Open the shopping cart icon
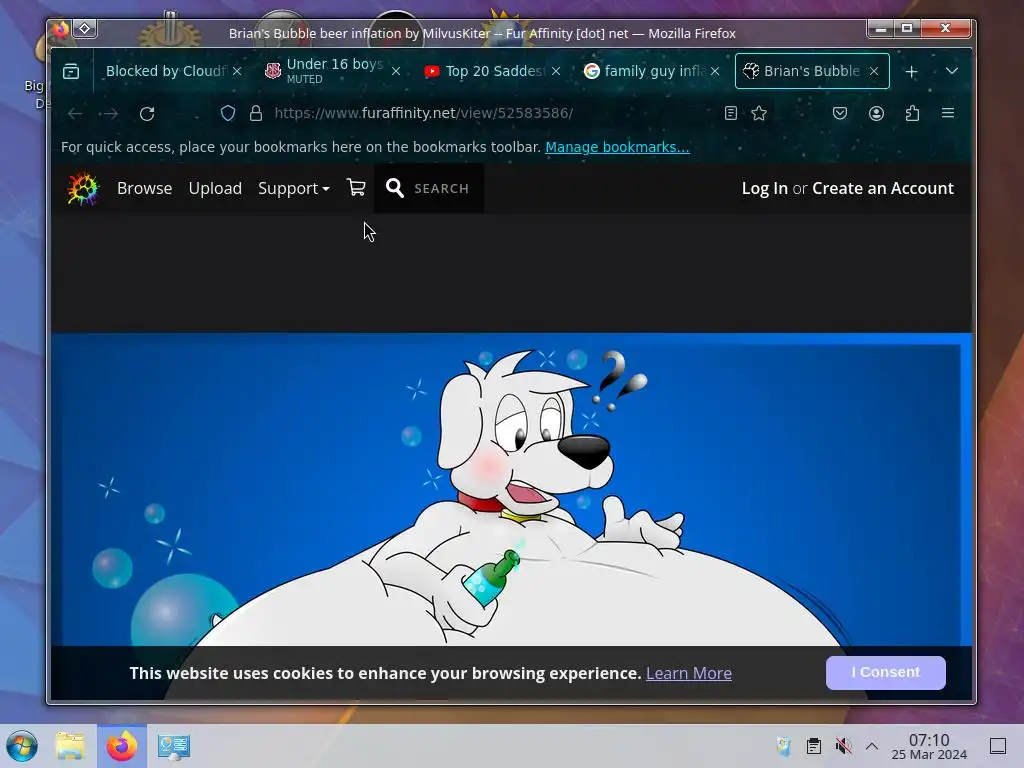The height and width of the screenshot is (768, 1024). (356, 188)
